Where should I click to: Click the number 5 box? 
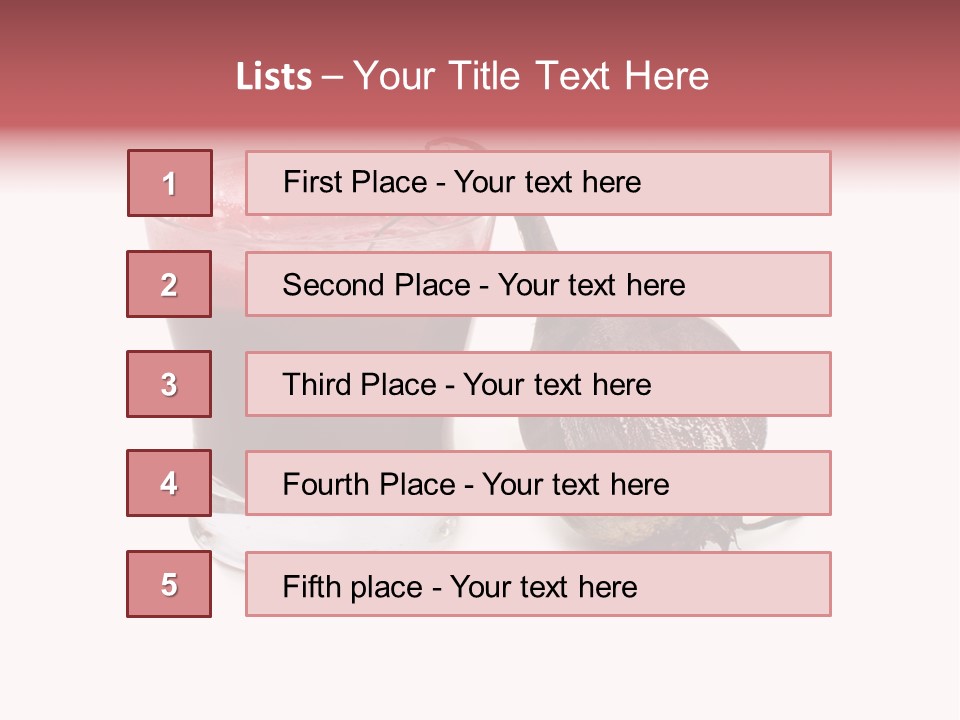coord(169,584)
